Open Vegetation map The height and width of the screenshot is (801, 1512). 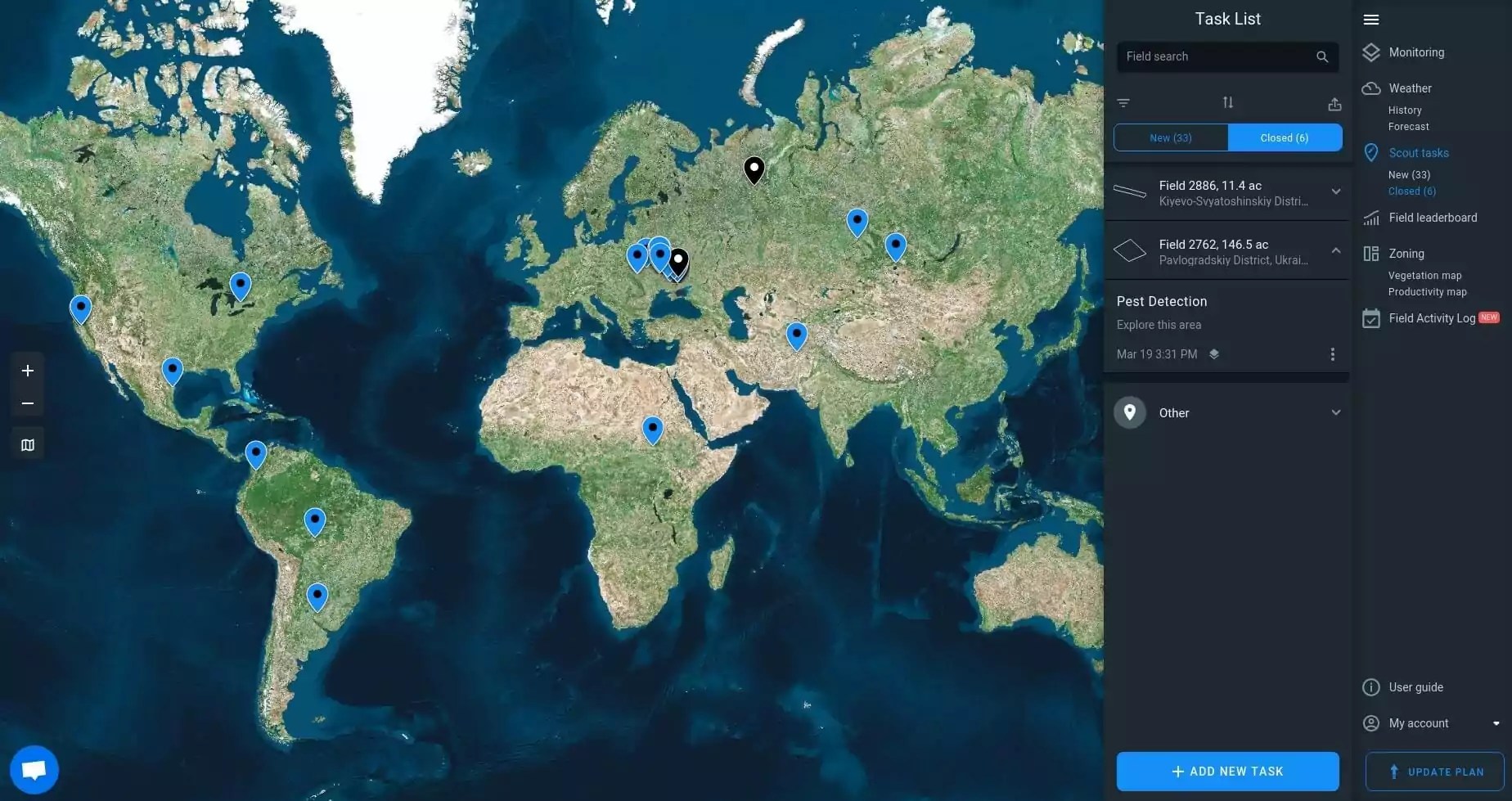[x=1424, y=276]
